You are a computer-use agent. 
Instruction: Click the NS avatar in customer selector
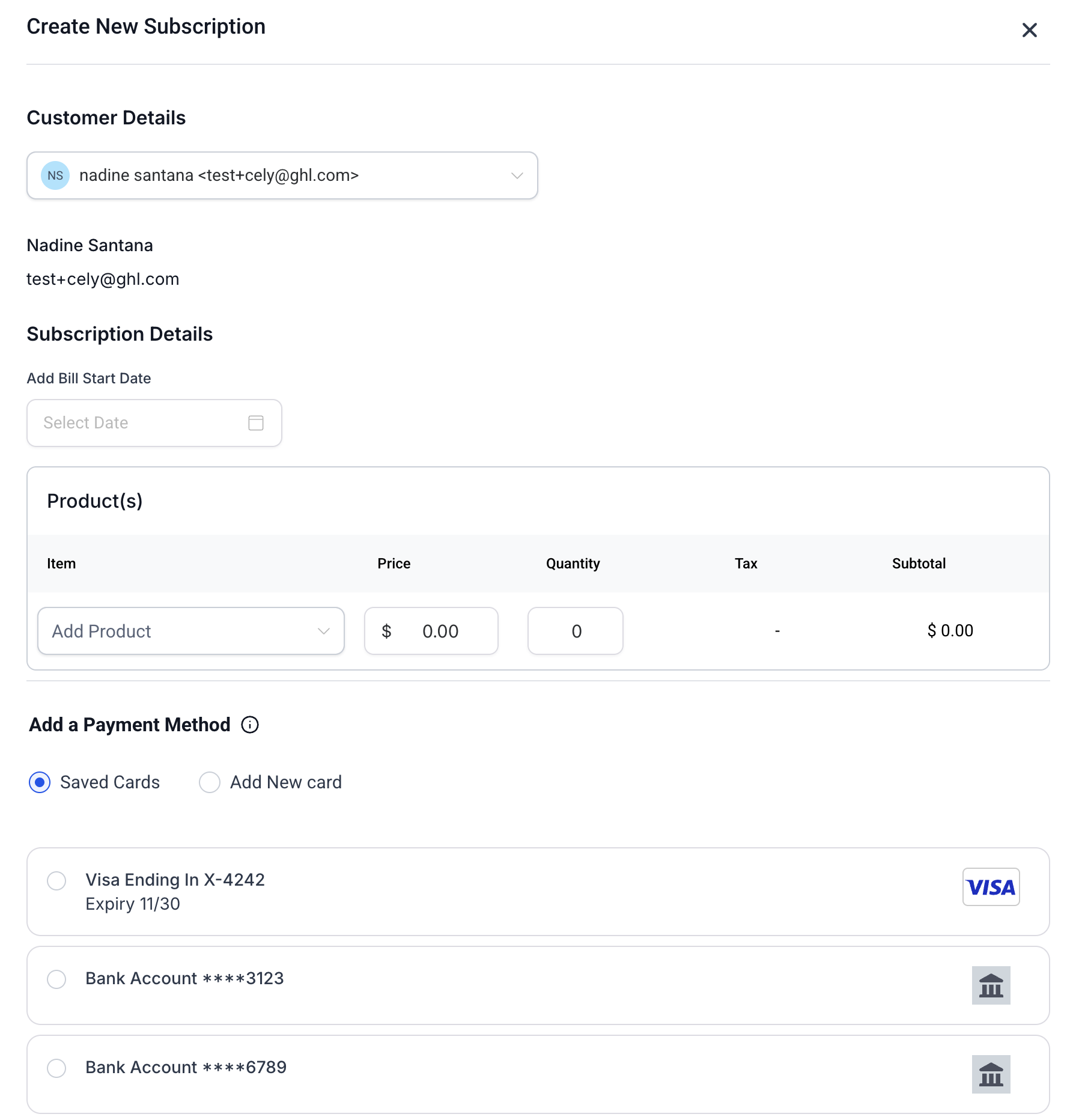[55, 175]
